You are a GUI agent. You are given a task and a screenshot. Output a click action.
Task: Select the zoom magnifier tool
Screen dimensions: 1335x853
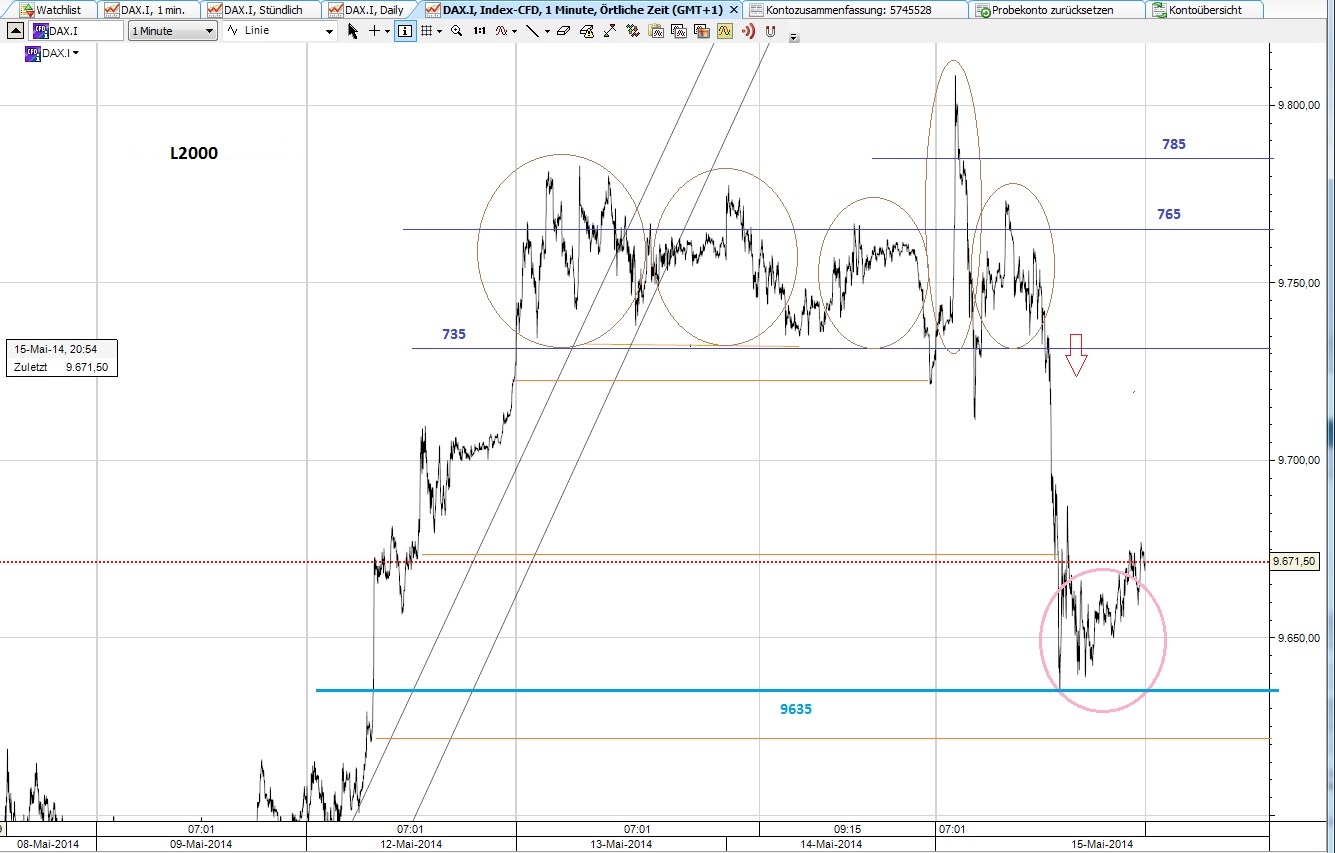pyautogui.click(x=457, y=31)
